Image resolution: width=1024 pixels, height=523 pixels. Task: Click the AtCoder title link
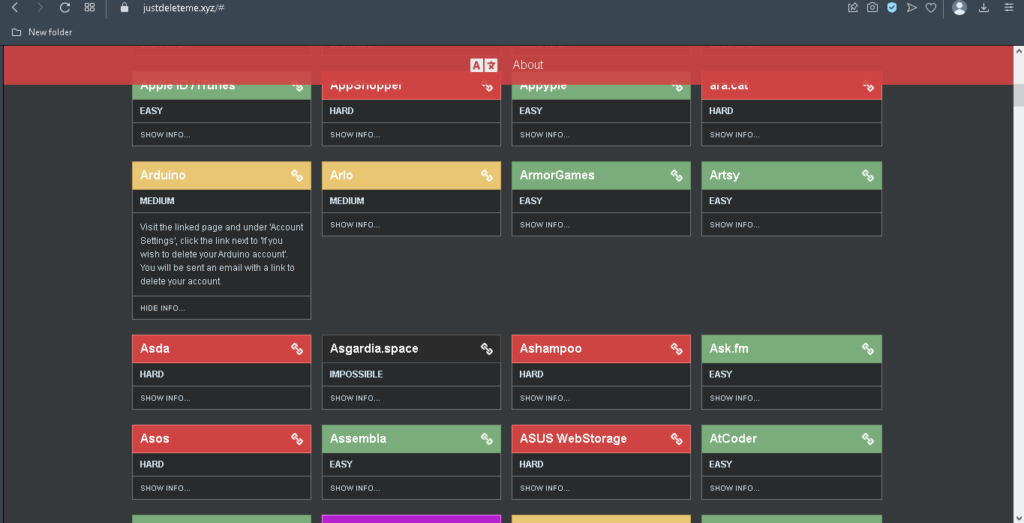(733, 439)
